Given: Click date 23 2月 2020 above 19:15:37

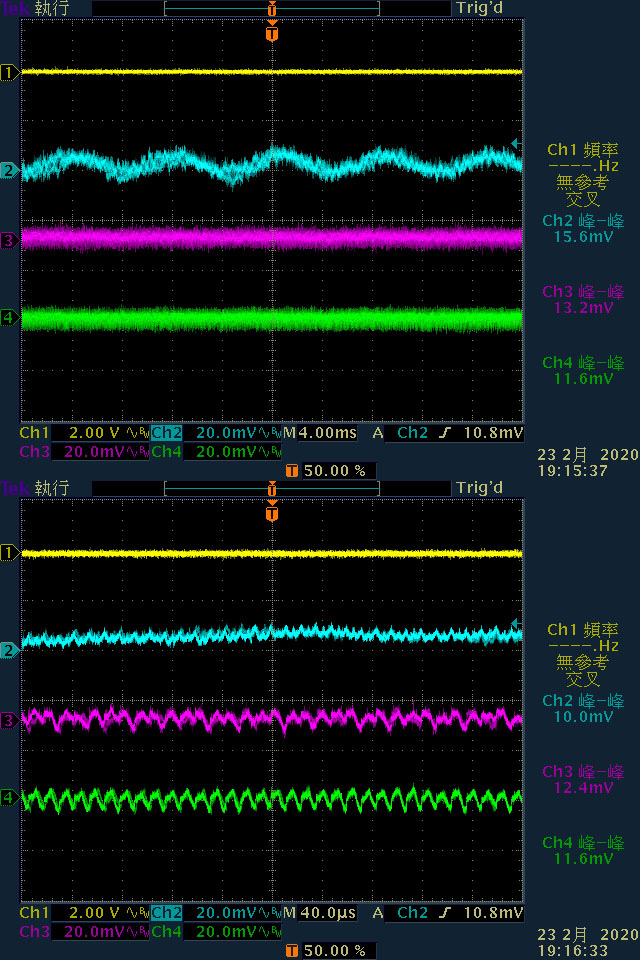Looking at the screenshot, I should [588, 455].
